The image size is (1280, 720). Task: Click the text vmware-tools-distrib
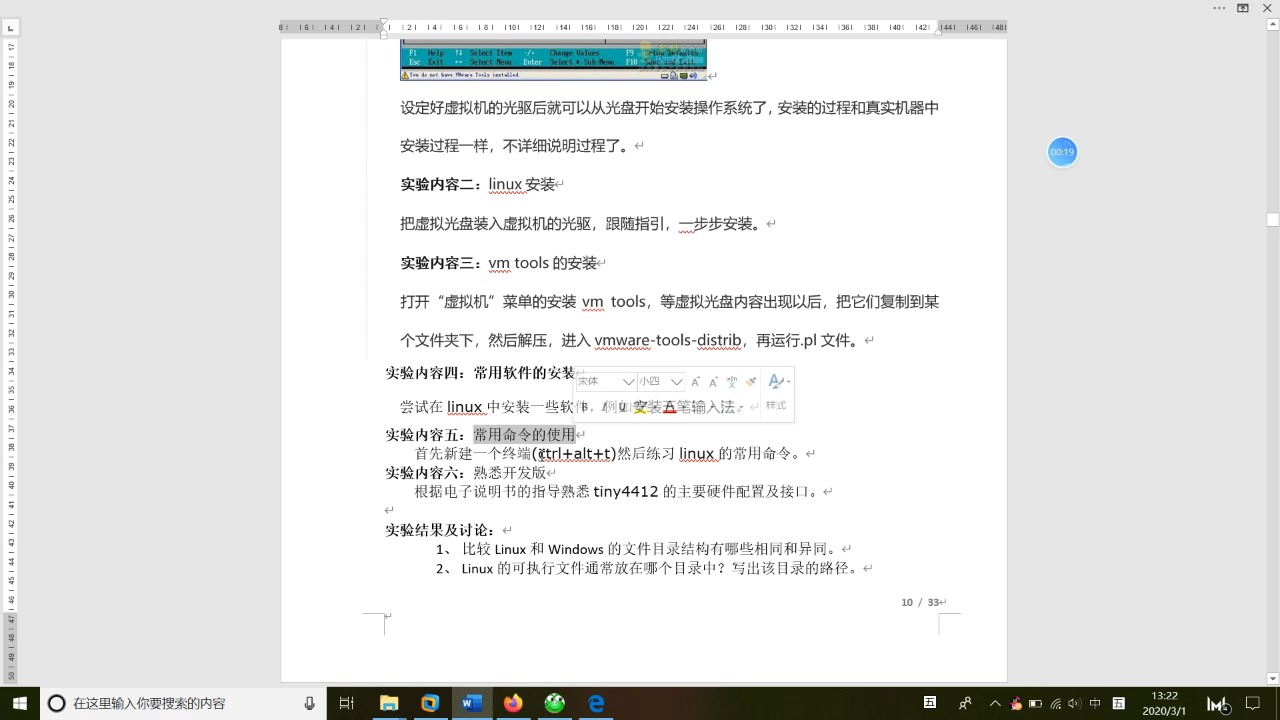click(668, 340)
